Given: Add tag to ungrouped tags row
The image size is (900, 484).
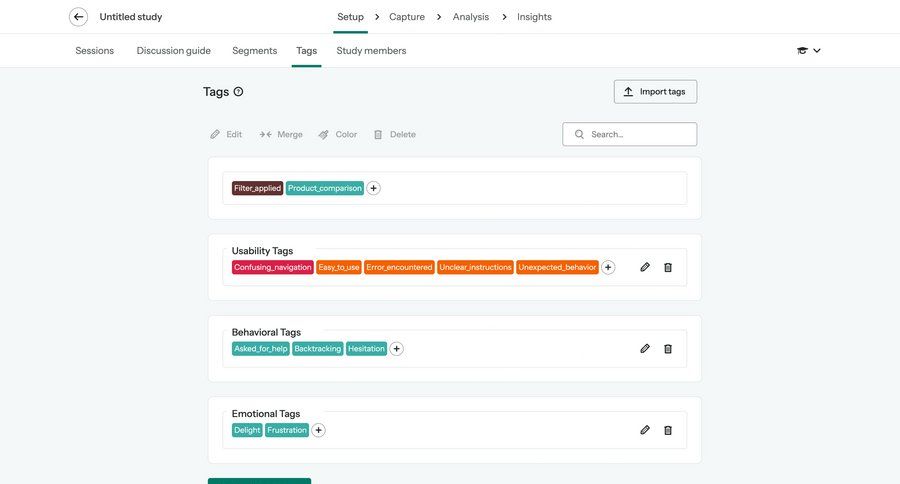Looking at the screenshot, I should click(x=373, y=188).
